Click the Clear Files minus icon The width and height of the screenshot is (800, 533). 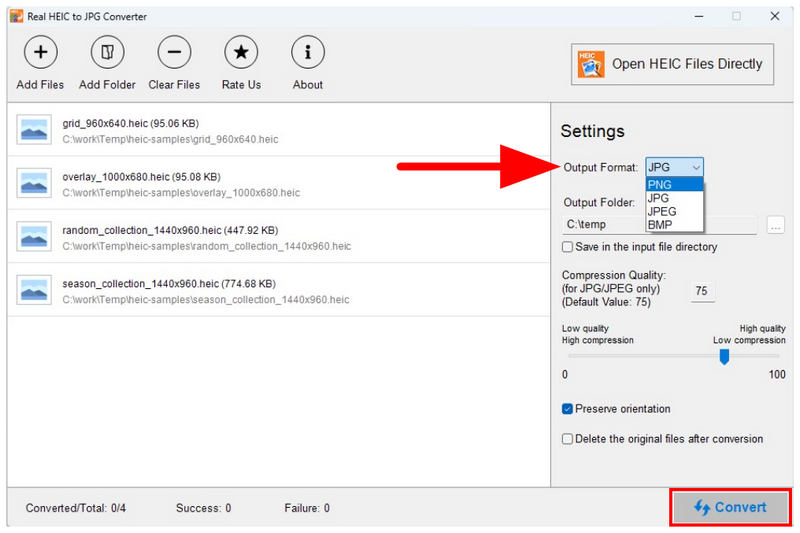174,52
